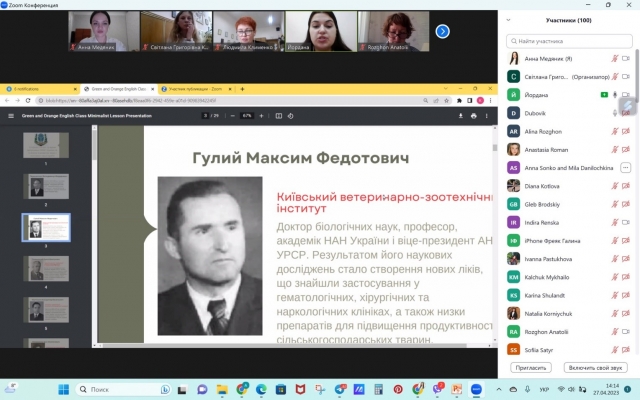Click the muted microphone icon for Diana Kotlova
Screen dimensions: 640x400
[x=615, y=186]
